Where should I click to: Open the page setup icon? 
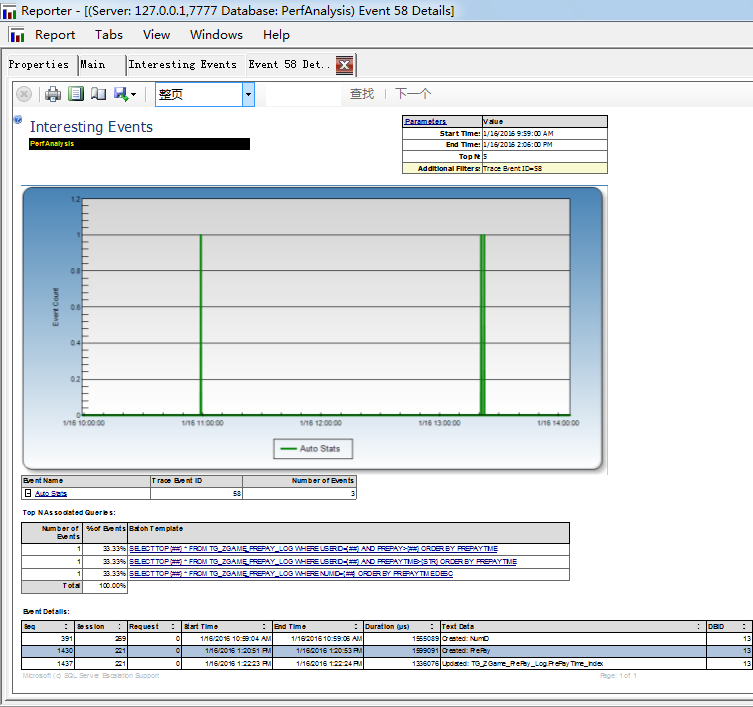click(98, 94)
